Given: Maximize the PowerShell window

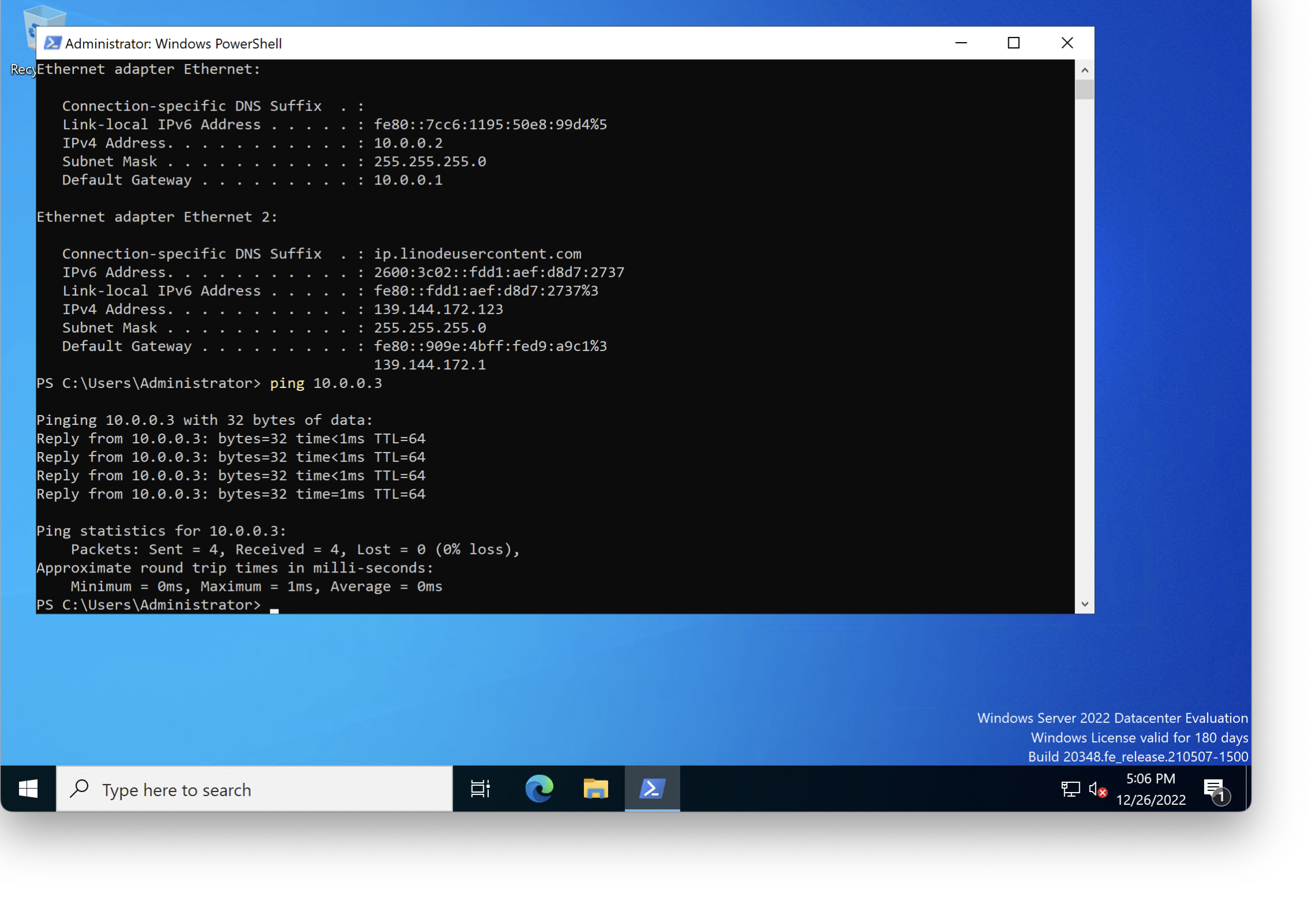Looking at the screenshot, I should (x=1013, y=43).
